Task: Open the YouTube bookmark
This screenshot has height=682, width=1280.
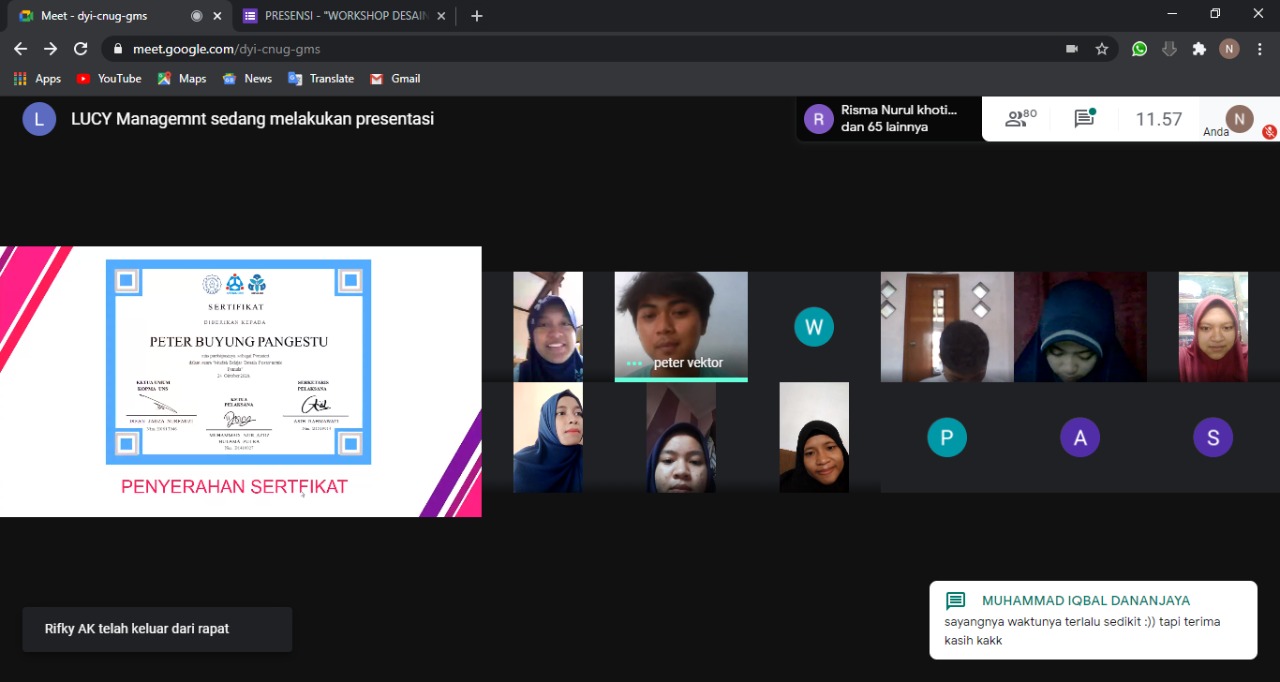Action: [x=109, y=78]
